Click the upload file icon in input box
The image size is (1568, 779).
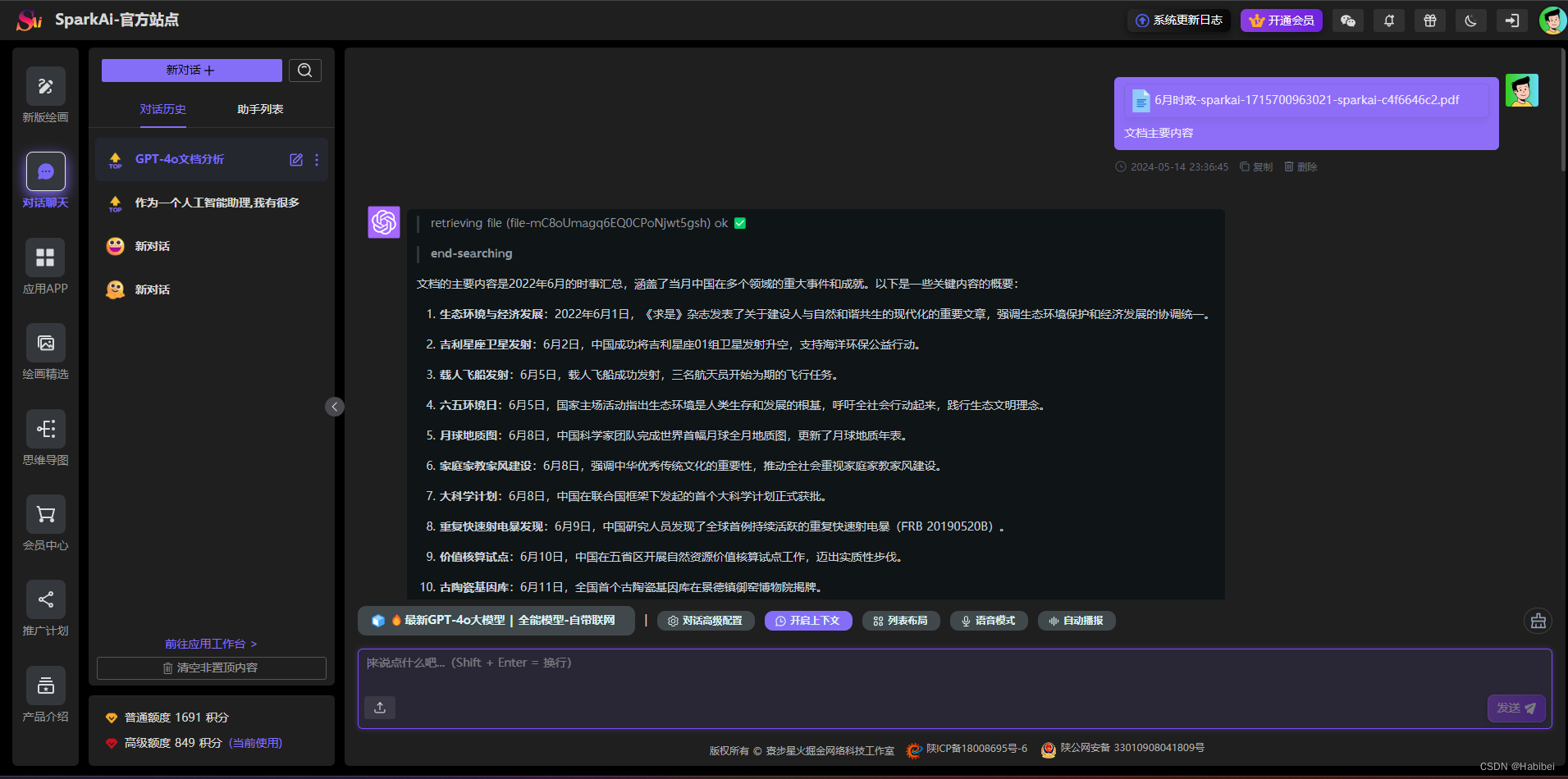click(380, 708)
